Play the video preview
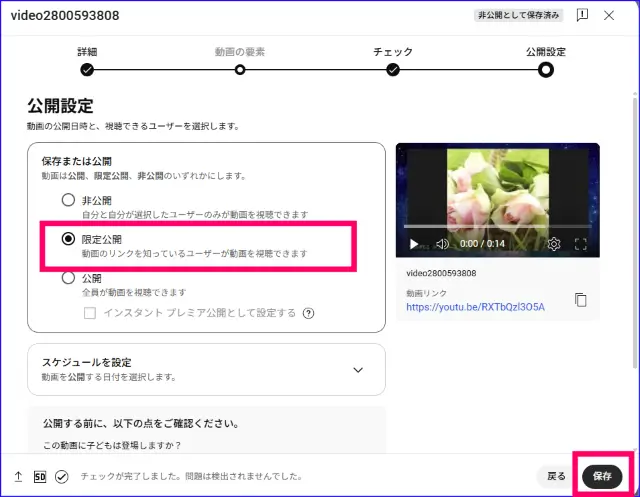This screenshot has height=497, width=640. coord(414,244)
